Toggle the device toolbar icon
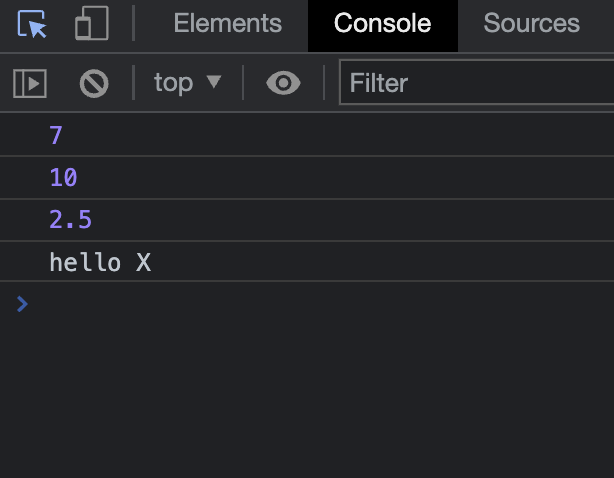The height and width of the screenshot is (478, 614). click(x=91, y=24)
